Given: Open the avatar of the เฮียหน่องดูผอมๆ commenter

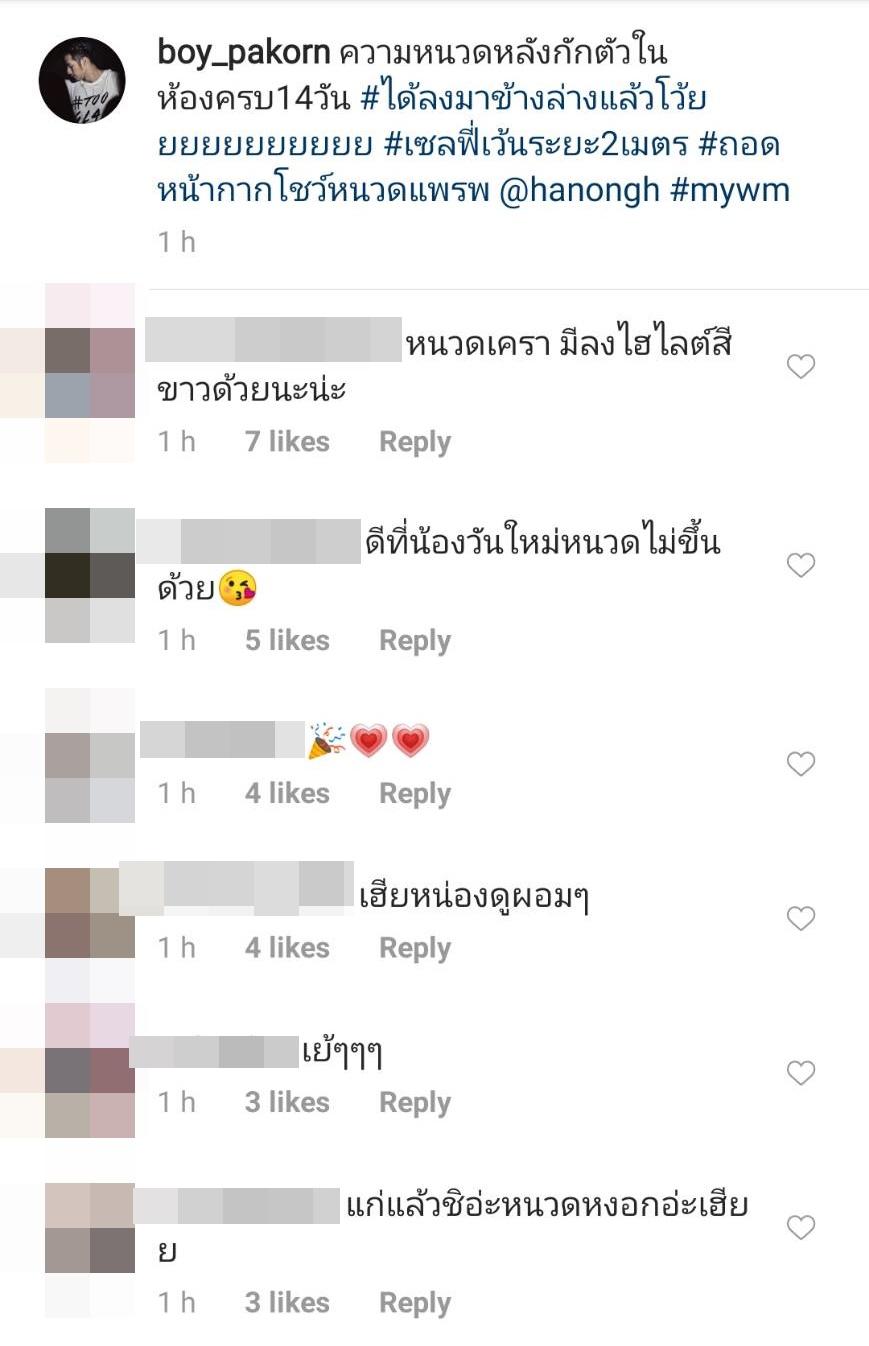Looking at the screenshot, I should pos(90,913).
